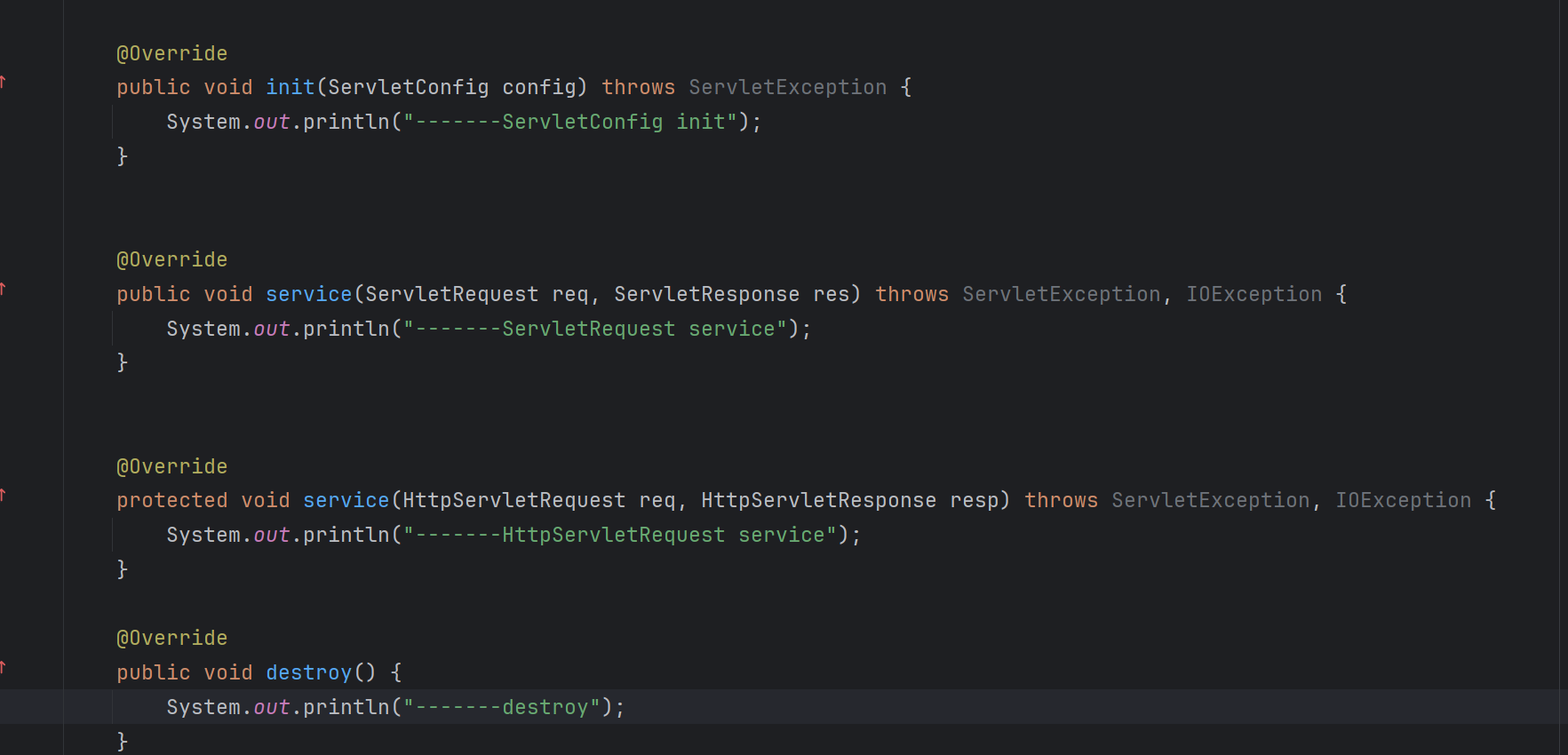
Task: Click System in the protected service body
Action: pos(203,535)
